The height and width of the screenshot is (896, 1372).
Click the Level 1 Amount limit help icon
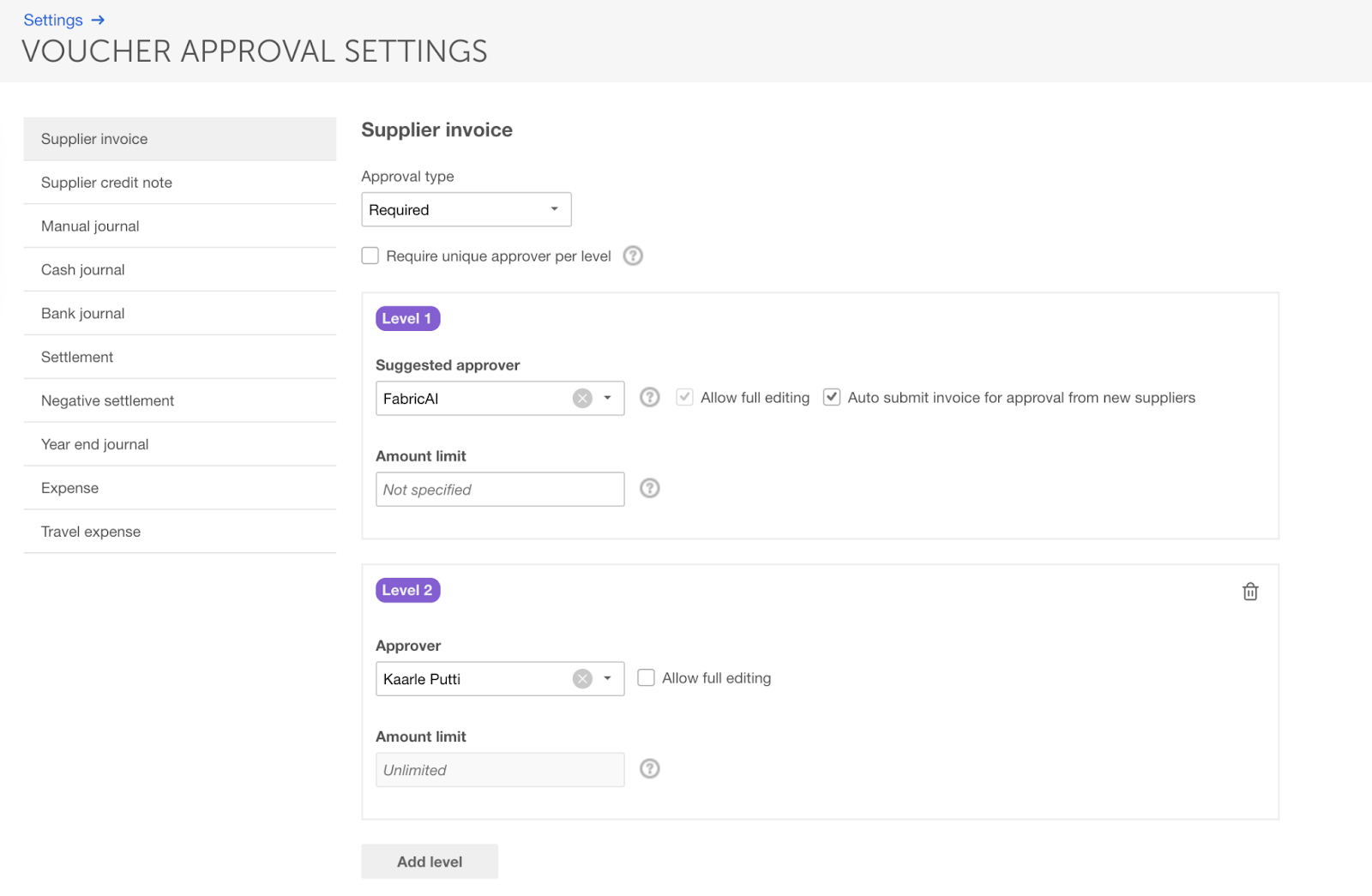pyautogui.click(x=650, y=488)
